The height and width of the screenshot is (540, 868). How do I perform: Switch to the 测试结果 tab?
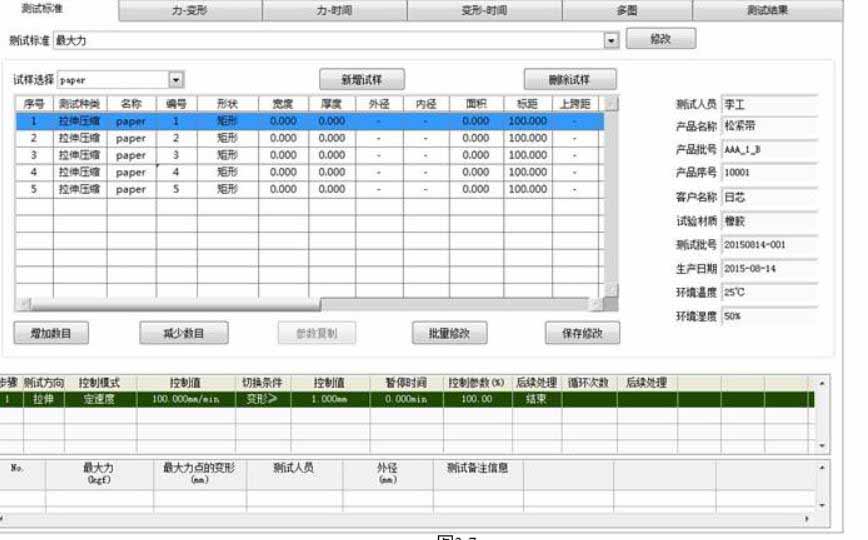pyautogui.click(x=767, y=11)
